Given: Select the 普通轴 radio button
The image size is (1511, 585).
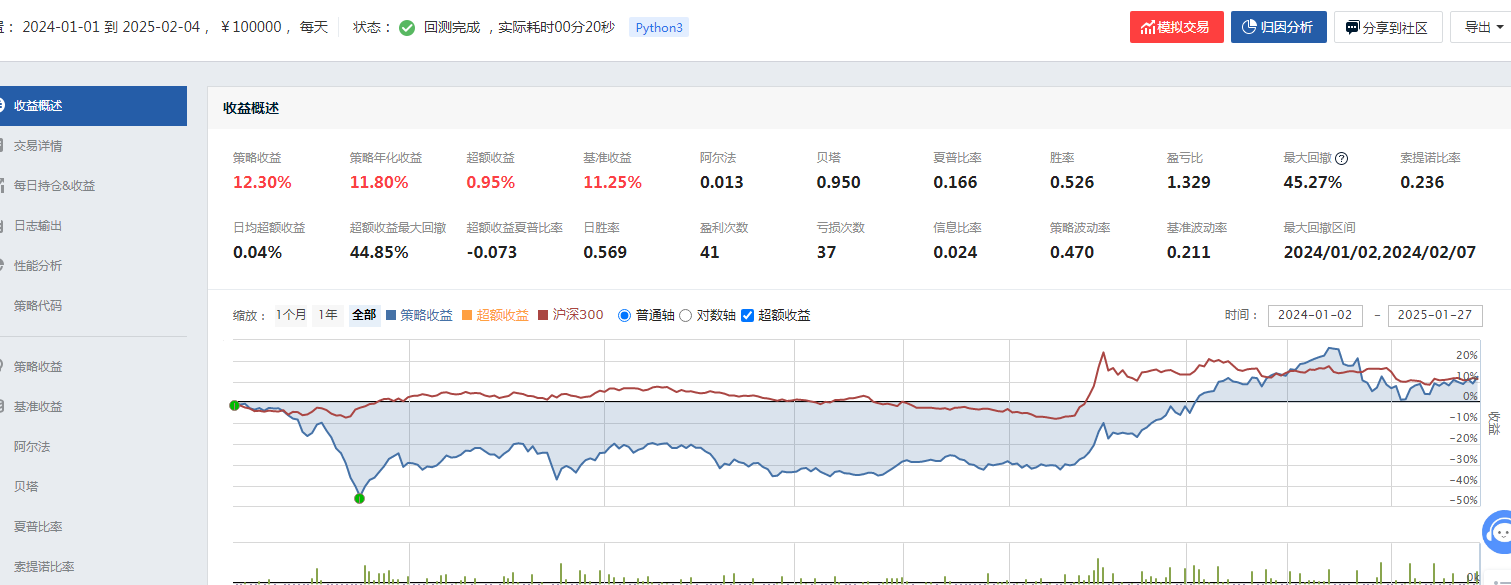Looking at the screenshot, I should pyautogui.click(x=625, y=315).
